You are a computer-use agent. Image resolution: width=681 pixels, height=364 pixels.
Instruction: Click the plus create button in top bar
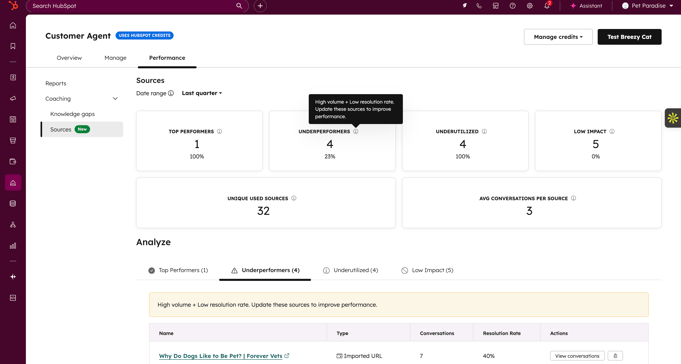tap(260, 6)
